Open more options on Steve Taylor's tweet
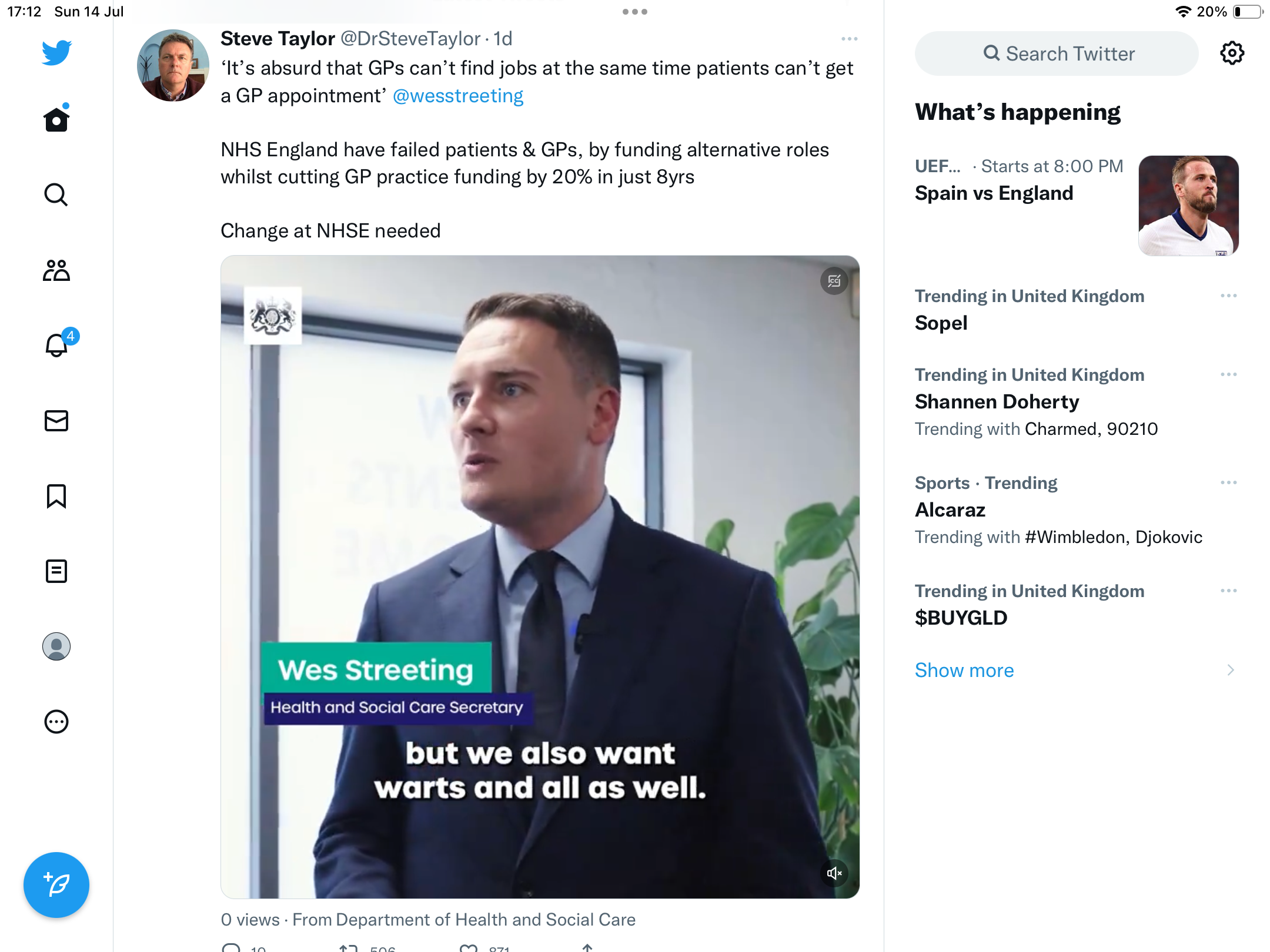 pos(849,39)
